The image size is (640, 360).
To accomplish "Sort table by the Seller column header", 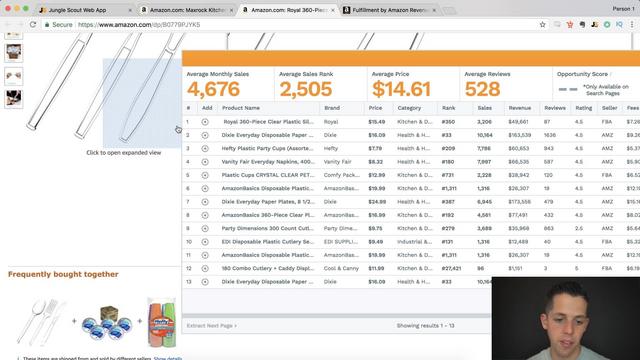I will click(x=609, y=108).
